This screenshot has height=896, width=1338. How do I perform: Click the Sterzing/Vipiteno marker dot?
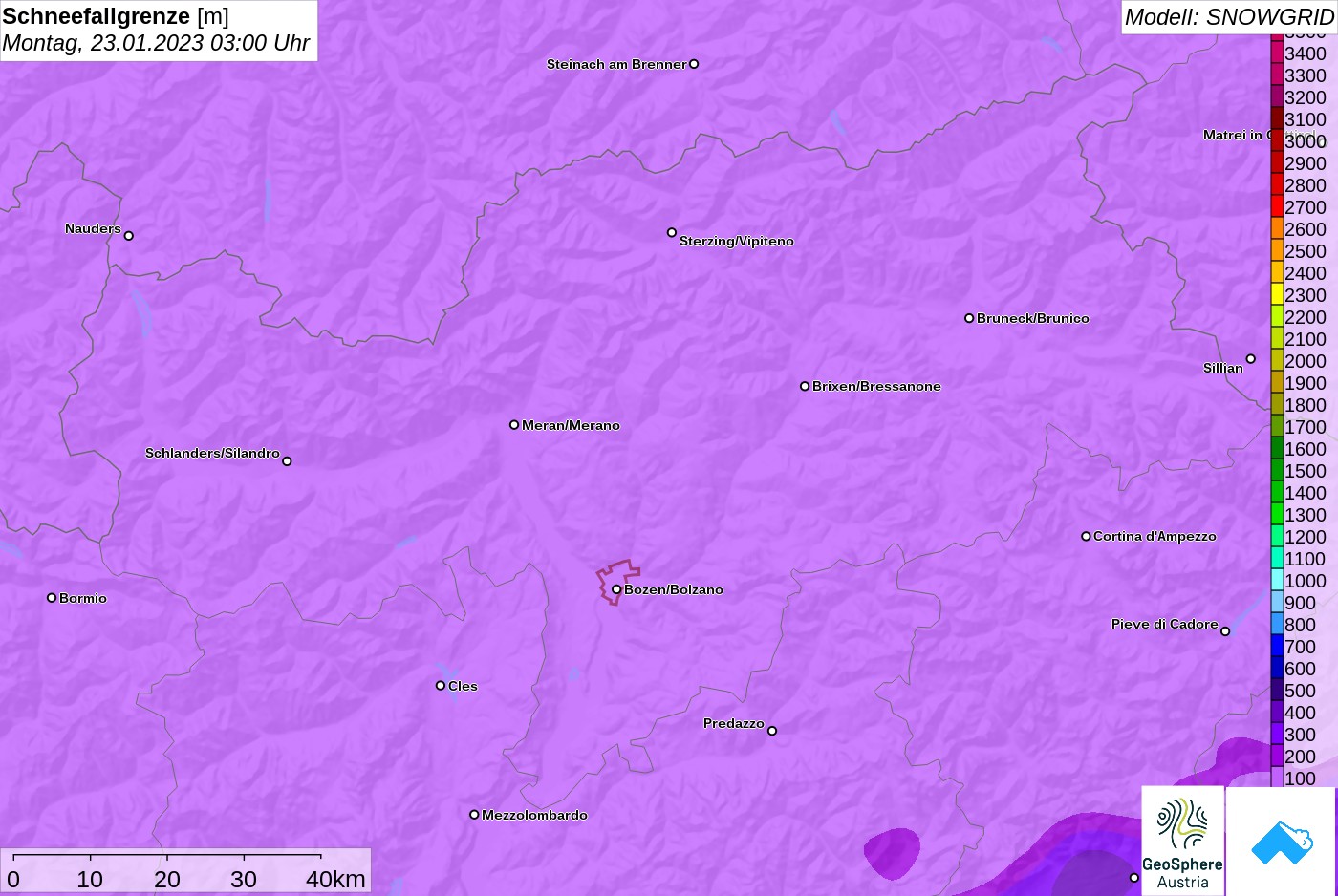point(672,232)
